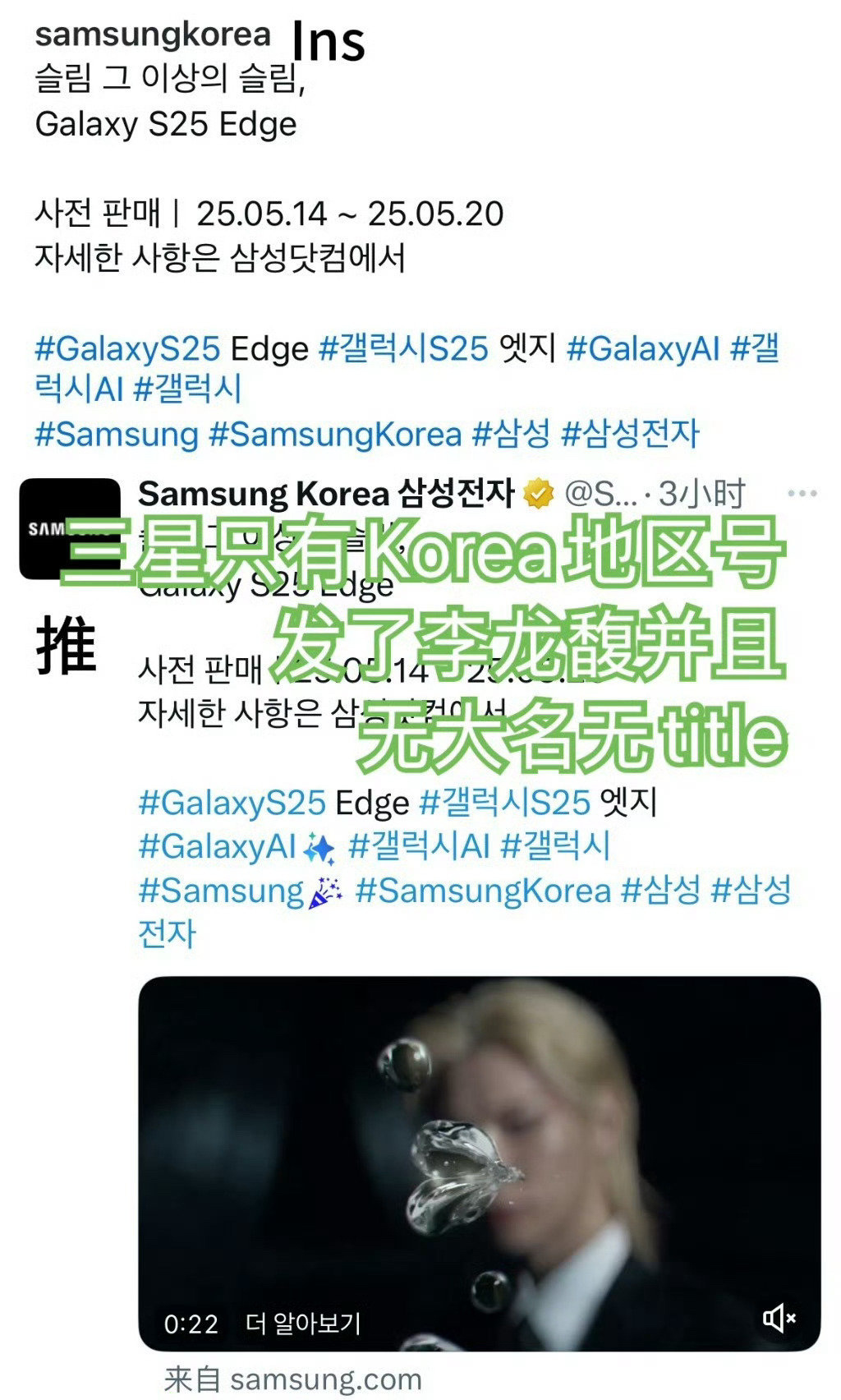Open the #GalaxyS25 hashtag in the Instagram caption

pos(127,348)
